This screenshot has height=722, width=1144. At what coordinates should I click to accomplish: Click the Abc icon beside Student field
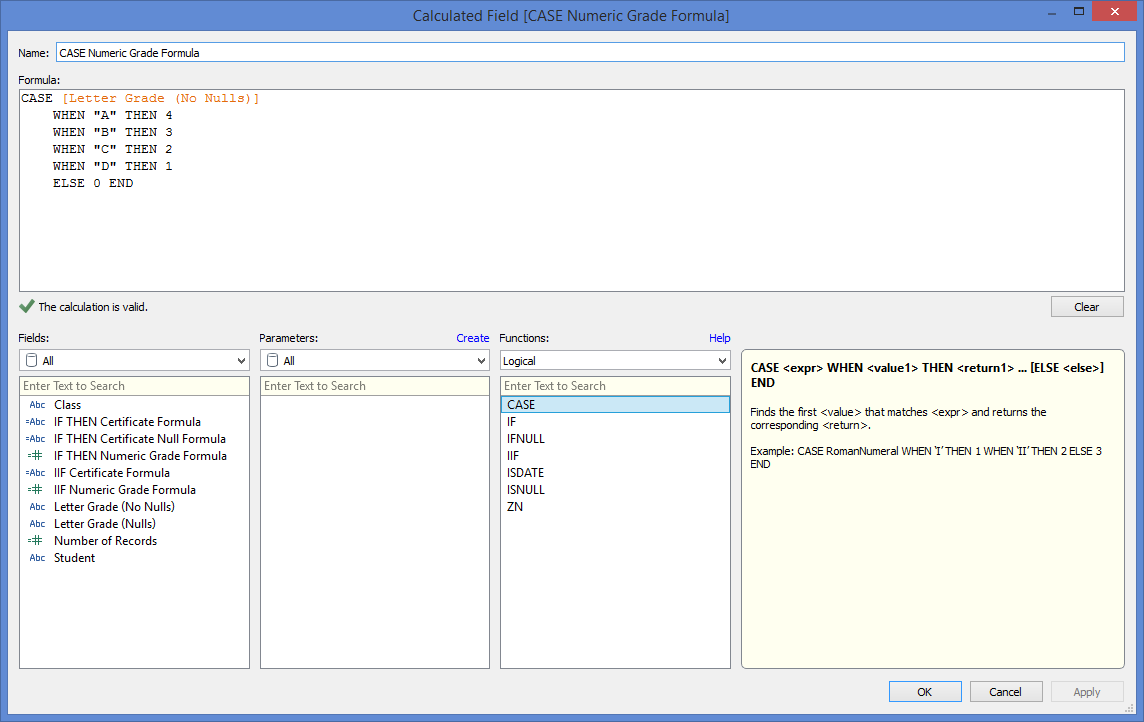point(36,558)
